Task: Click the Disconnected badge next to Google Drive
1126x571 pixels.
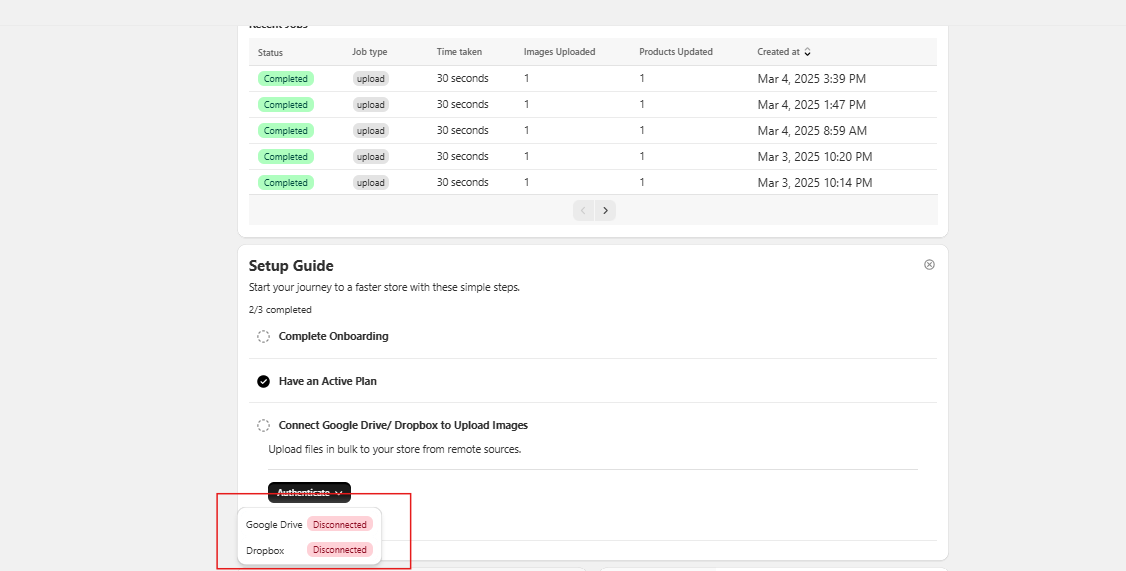Action: click(339, 524)
